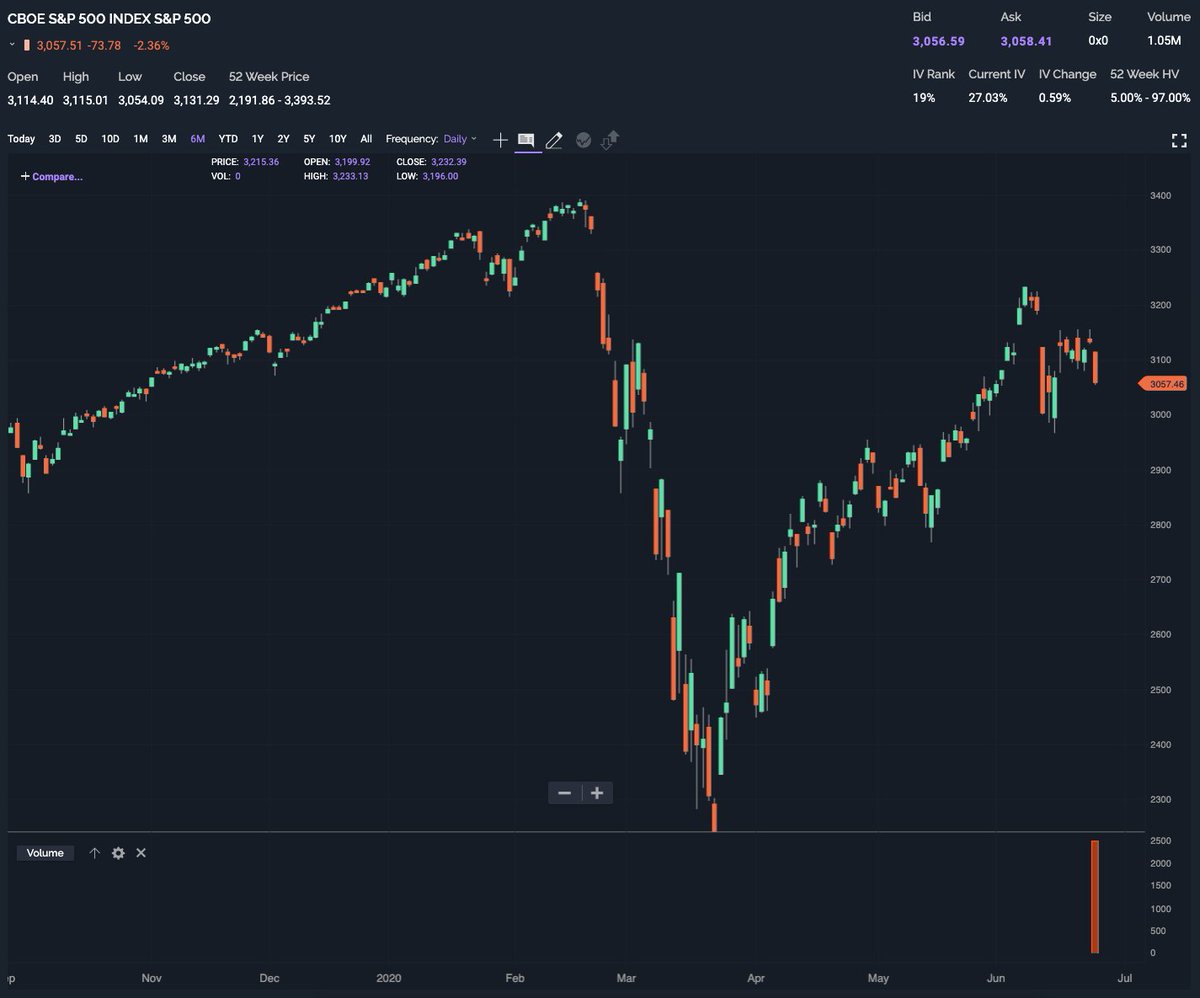Select the 1Y time range
The height and width of the screenshot is (998, 1200).
click(x=258, y=139)
